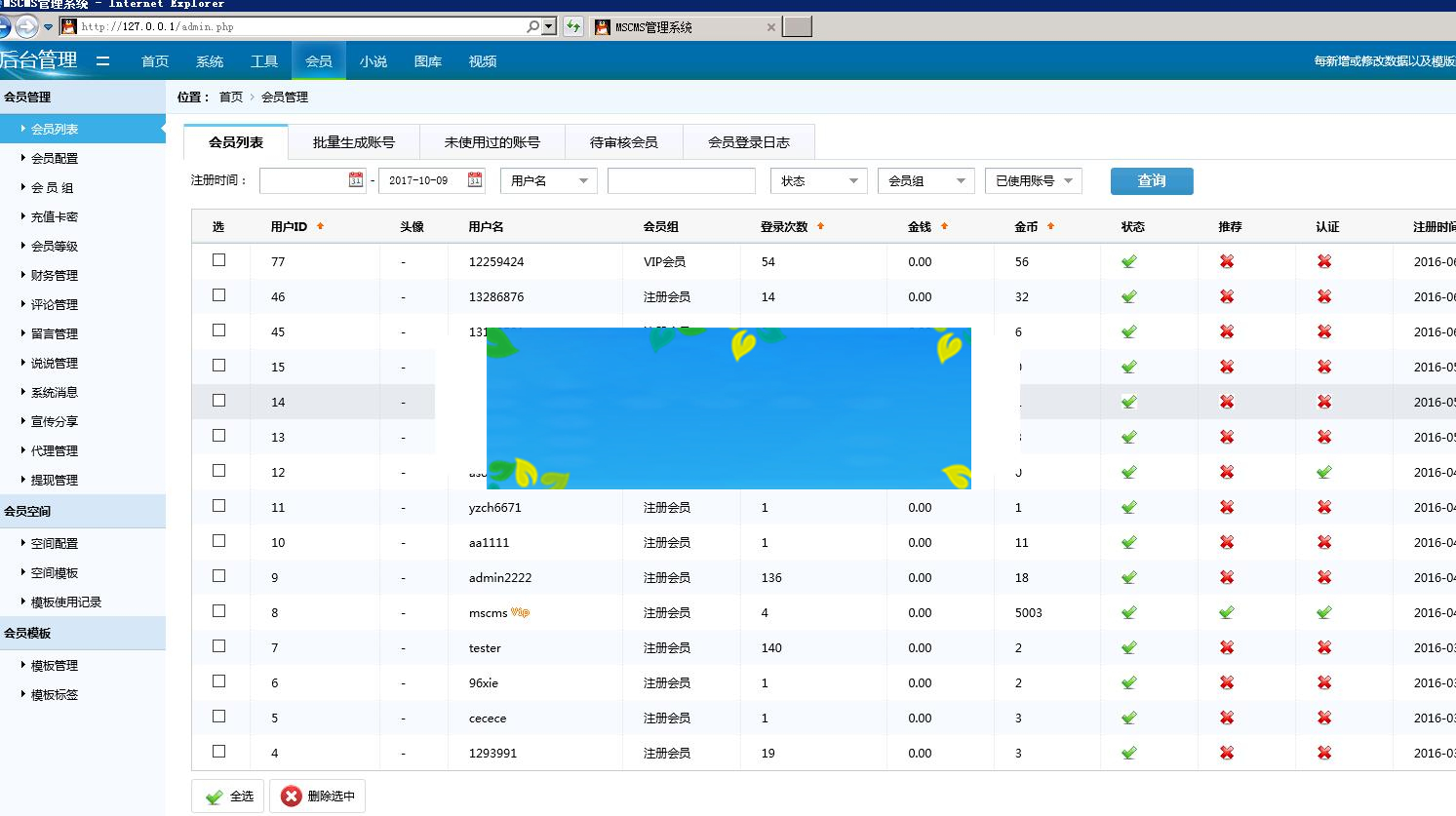
Task: Expand the 已使用账号 dropdown
Action: tap(1032, 180)
